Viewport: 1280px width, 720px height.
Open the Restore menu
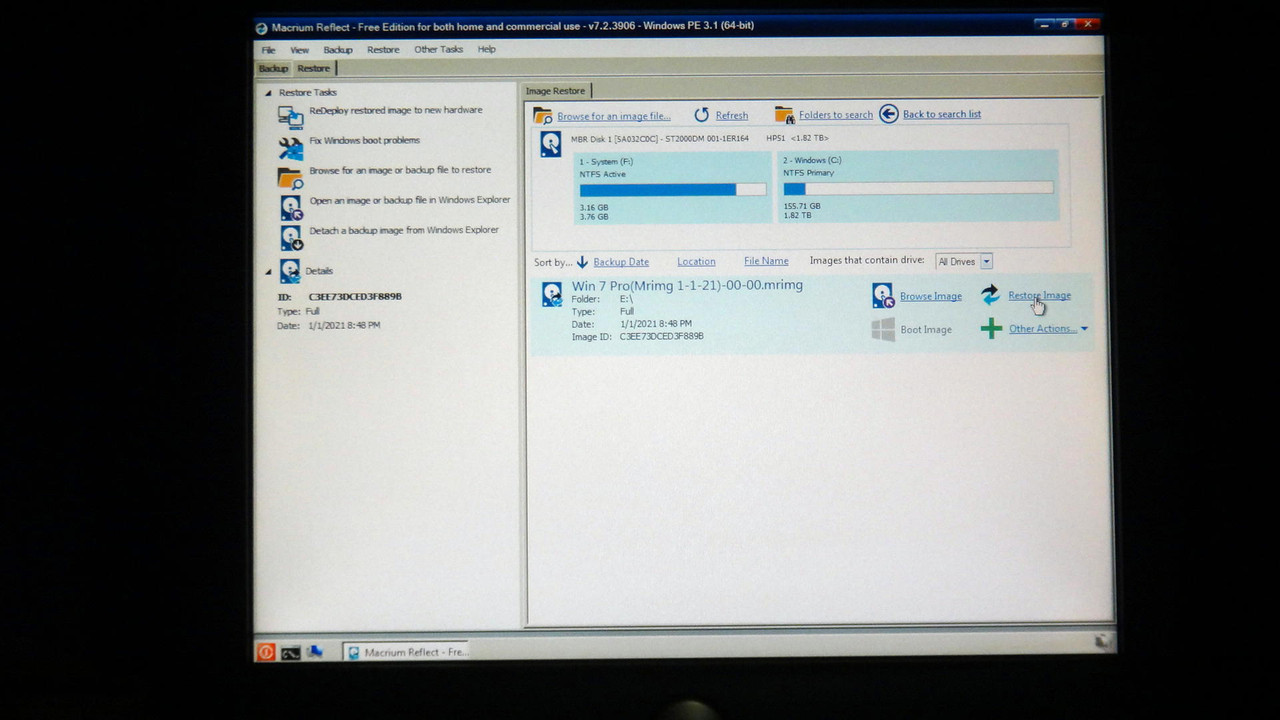383,50
